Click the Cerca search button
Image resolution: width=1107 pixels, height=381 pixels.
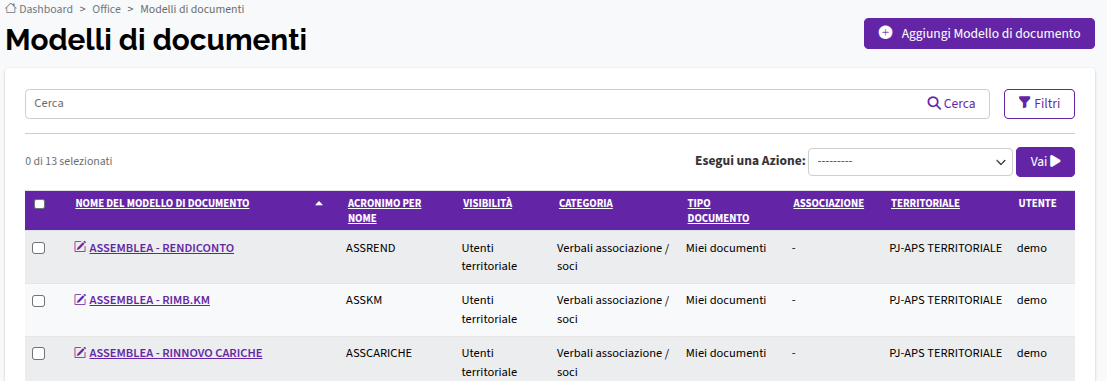(952, 104)
